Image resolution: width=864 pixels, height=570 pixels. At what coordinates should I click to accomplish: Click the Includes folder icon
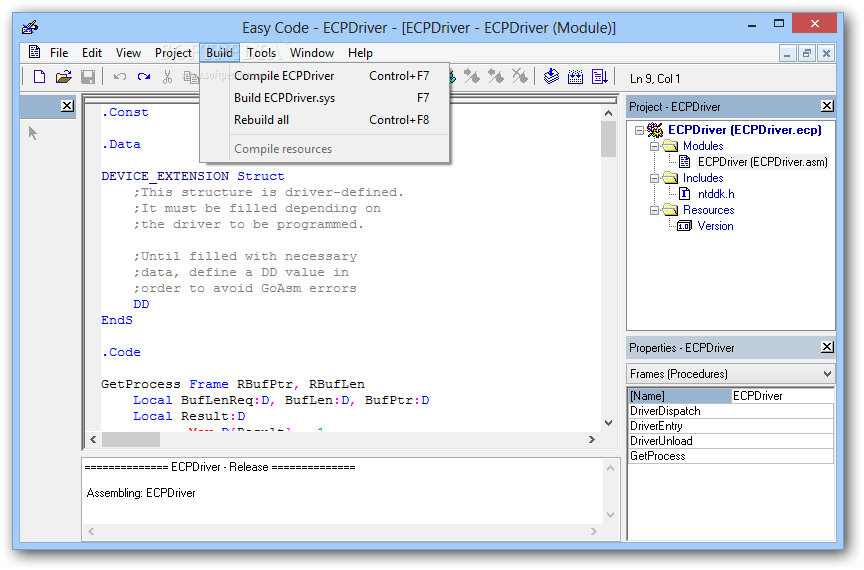click(x=670, y=178)
